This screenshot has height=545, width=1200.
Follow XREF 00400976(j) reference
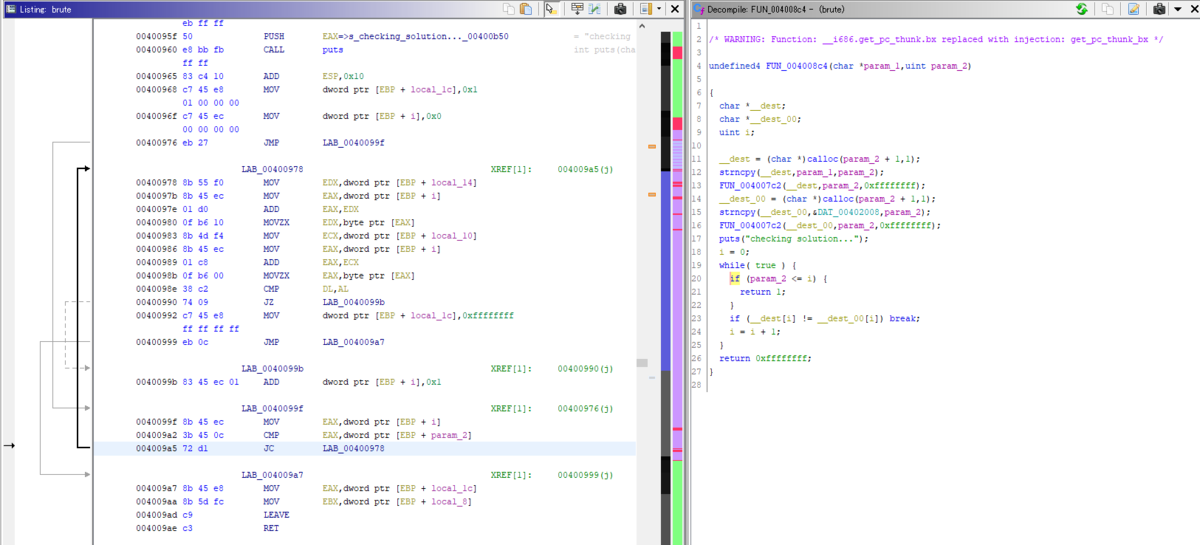pyautogui.click(x=585, y=408)
